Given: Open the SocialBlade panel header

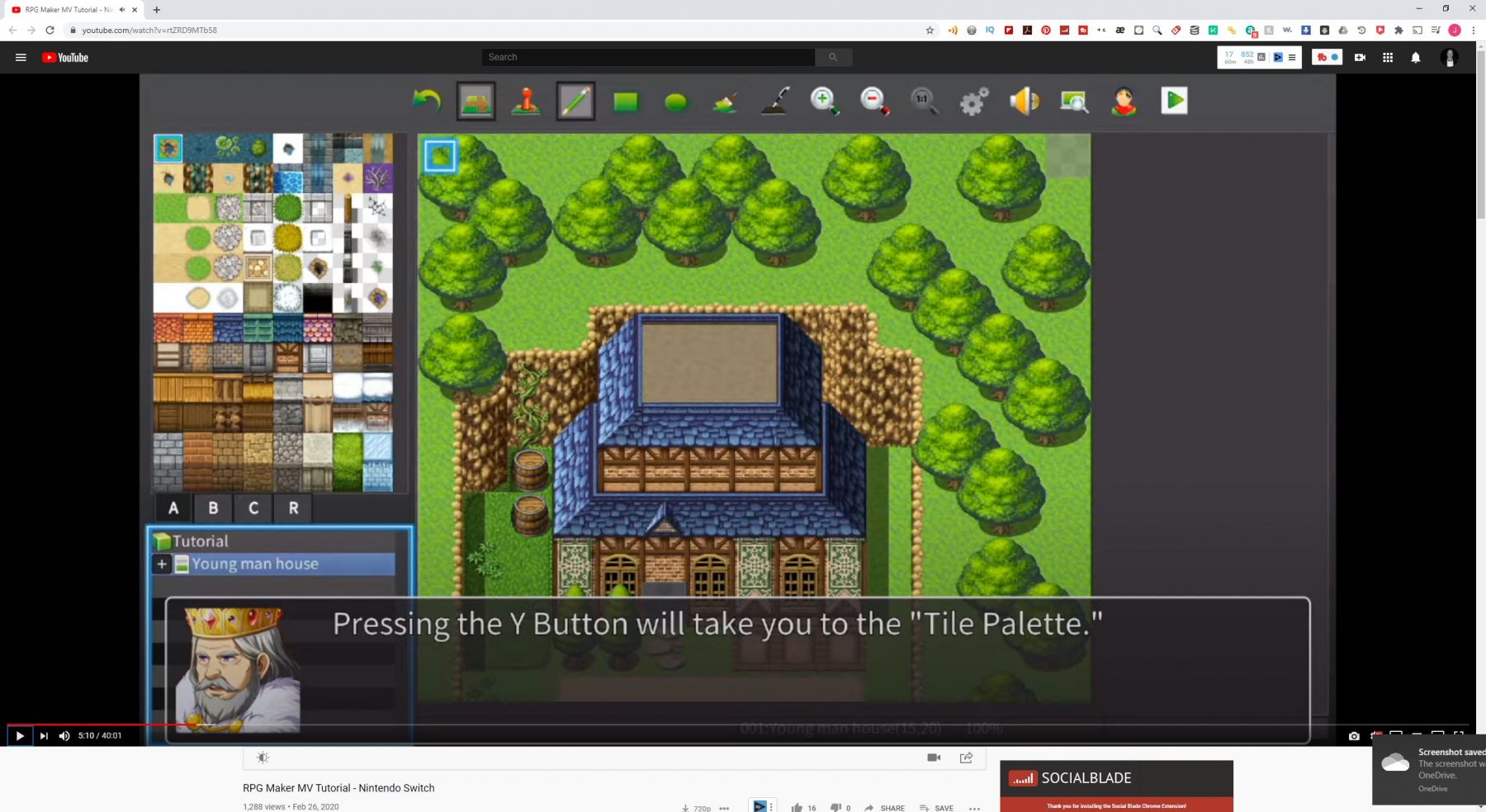Looking at the screenshot, I should click(1116, 778).
